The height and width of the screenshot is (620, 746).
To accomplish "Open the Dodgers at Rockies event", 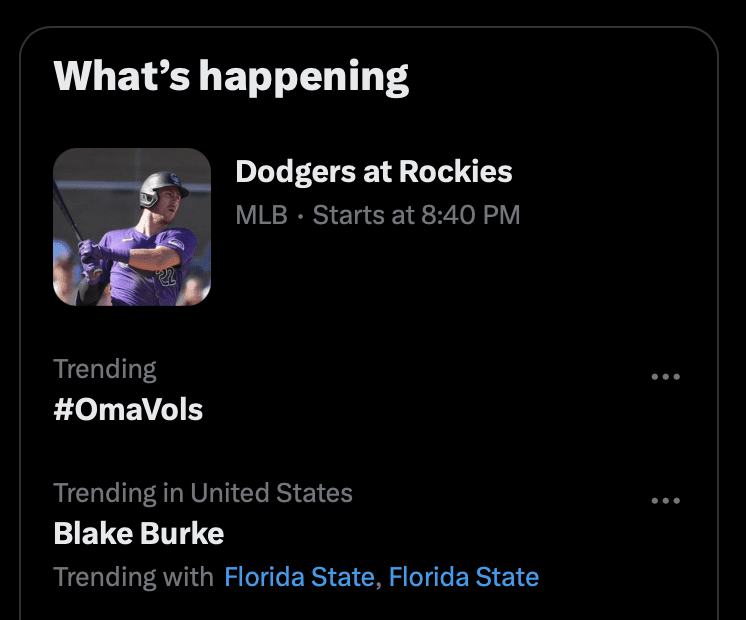I will click(x=373, y=172).
